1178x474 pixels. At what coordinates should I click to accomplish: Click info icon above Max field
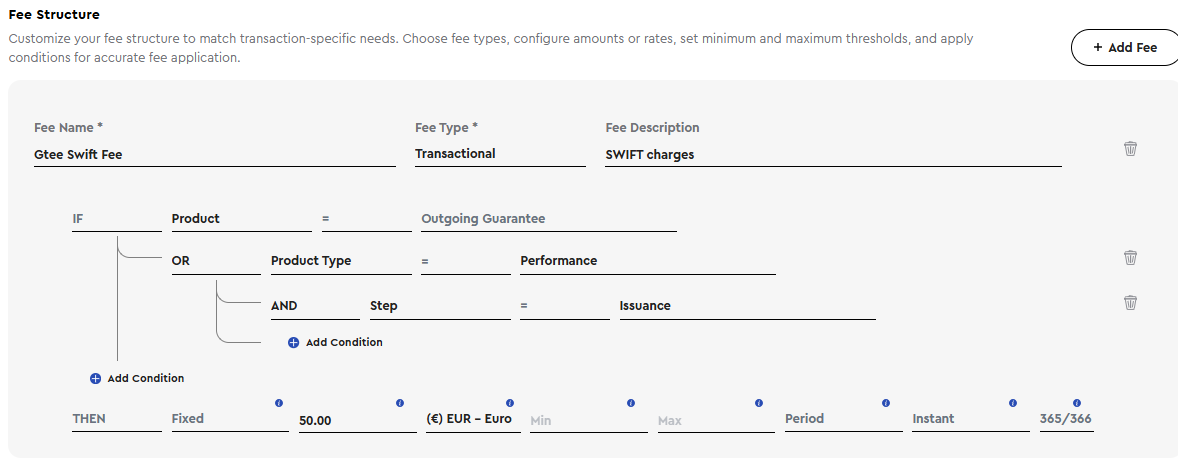(759, 403)
